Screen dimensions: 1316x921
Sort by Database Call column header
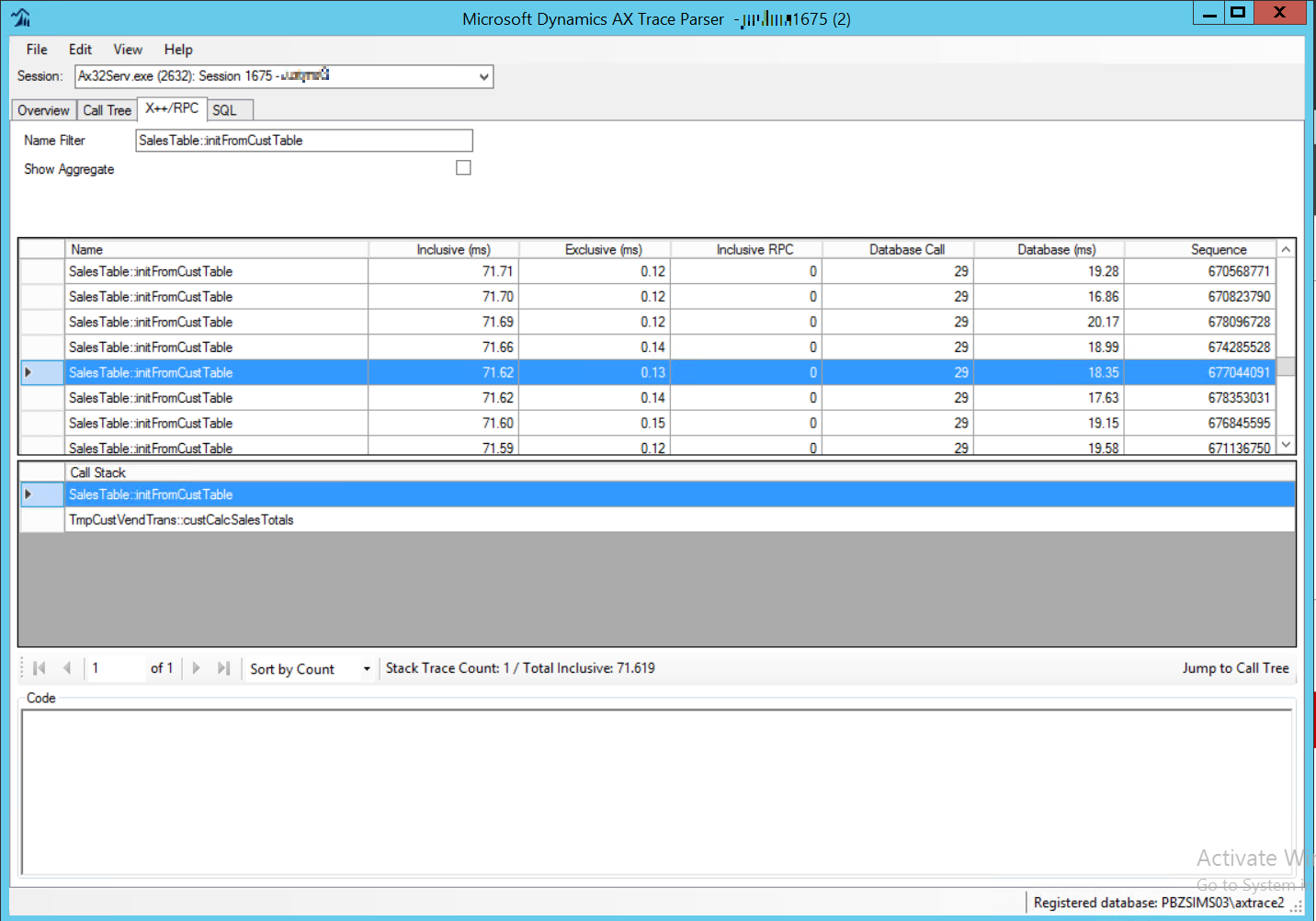(x=899, y=249)
